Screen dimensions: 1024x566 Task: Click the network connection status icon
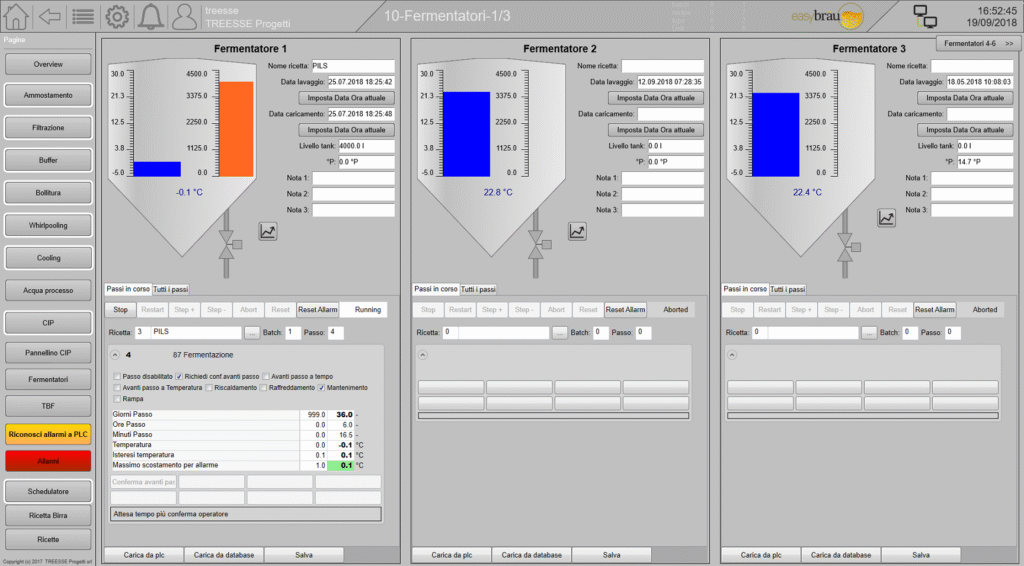pyautogui.click(x=925, y=16)
